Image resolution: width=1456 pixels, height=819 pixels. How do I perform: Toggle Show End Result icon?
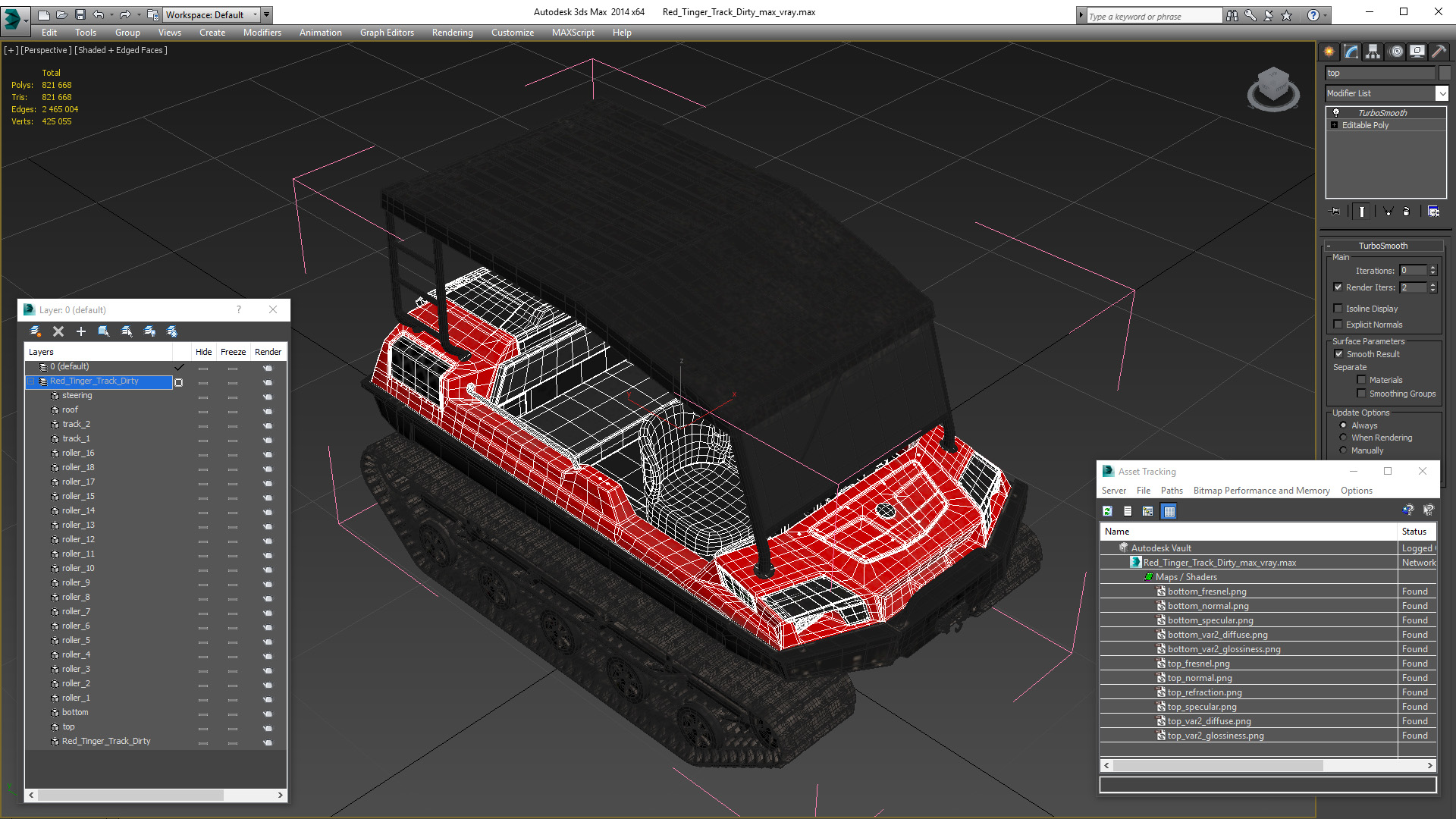pos(1362,212)
